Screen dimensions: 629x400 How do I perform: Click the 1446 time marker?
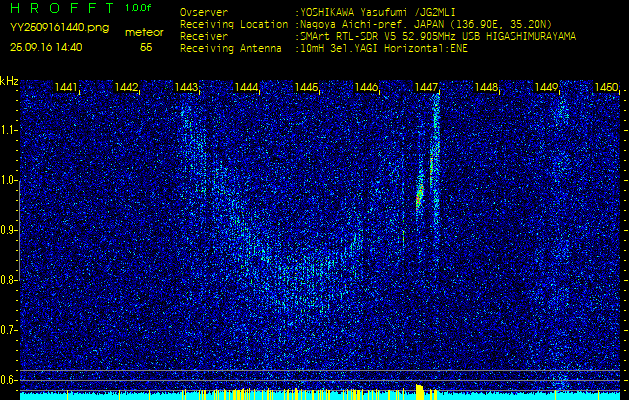[x=366, y=87]
